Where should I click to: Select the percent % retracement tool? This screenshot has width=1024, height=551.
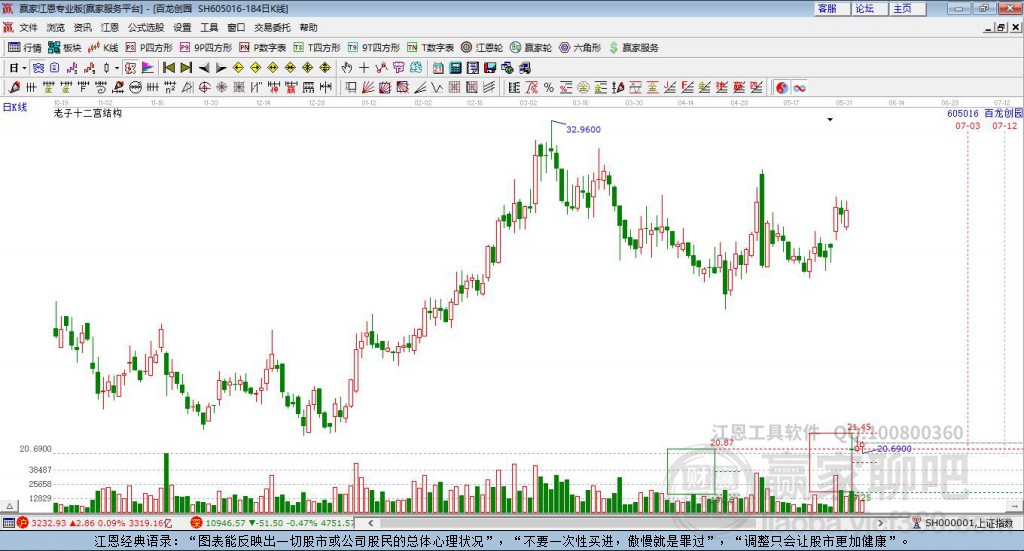[549, 87]
